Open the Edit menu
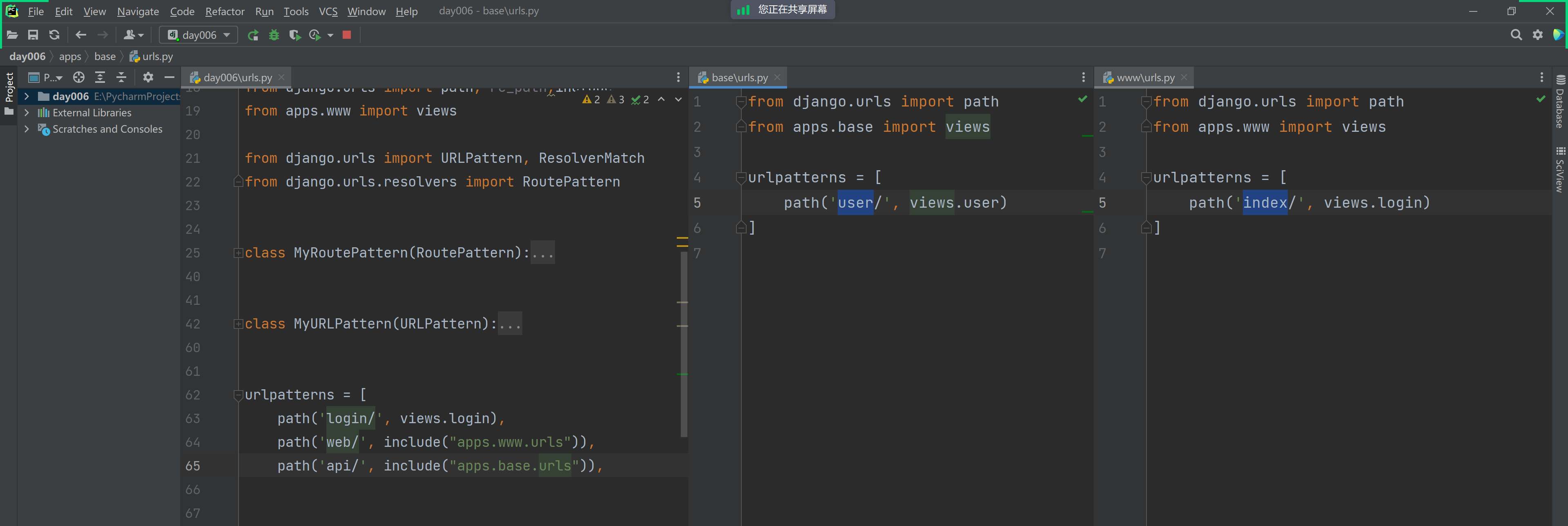 coord(63,11)
